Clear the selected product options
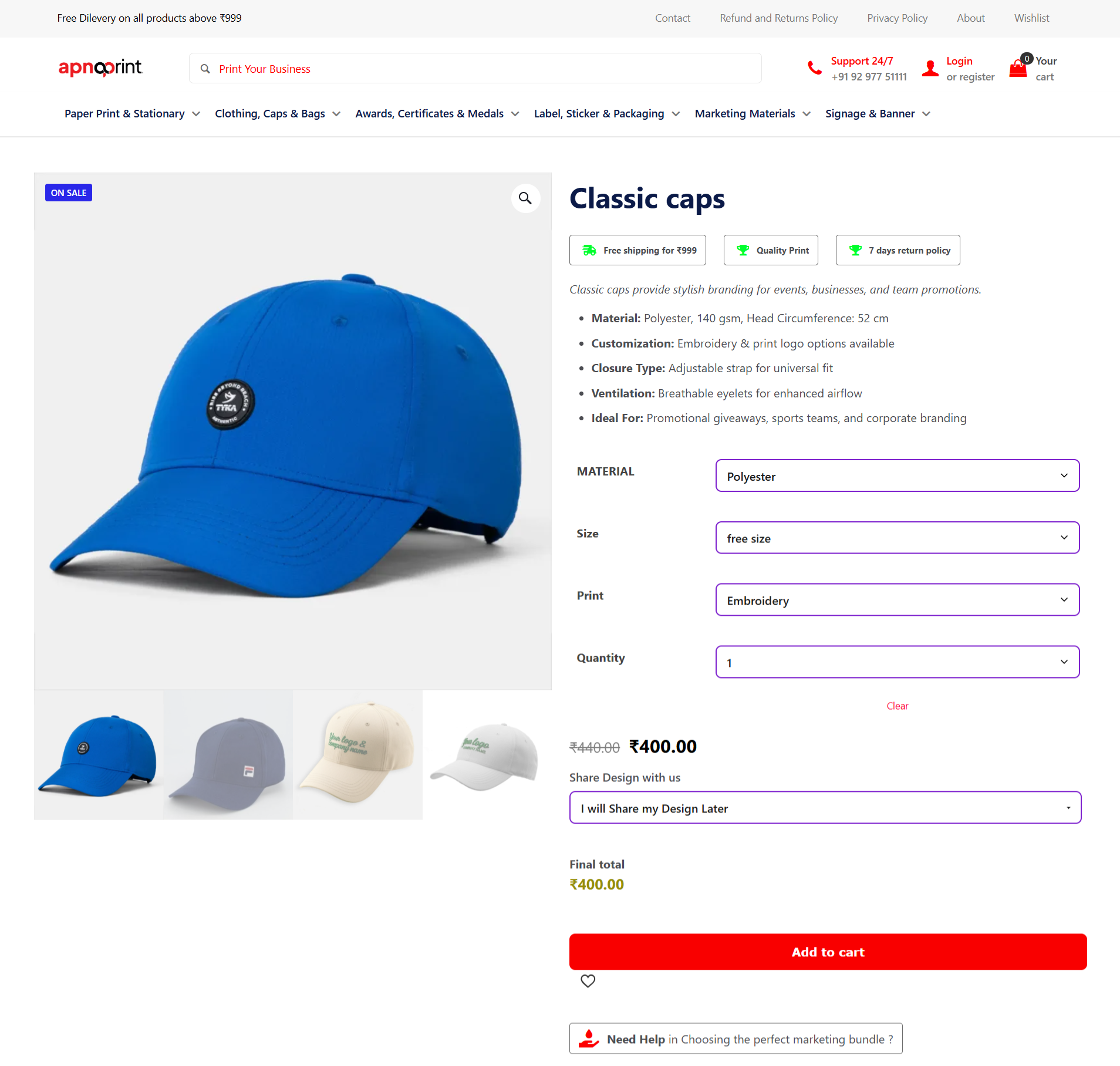The image size is (1120, 1066). [897, 706]
